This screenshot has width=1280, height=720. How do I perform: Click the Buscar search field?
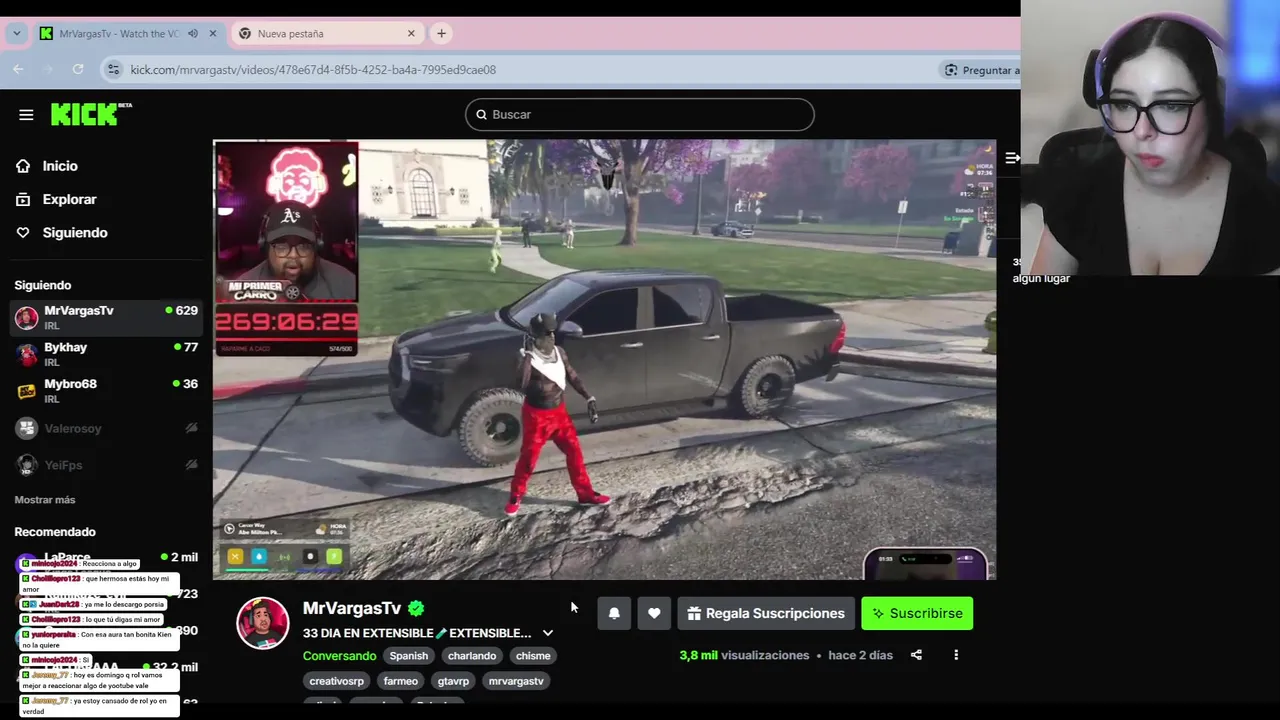(640, 114)
